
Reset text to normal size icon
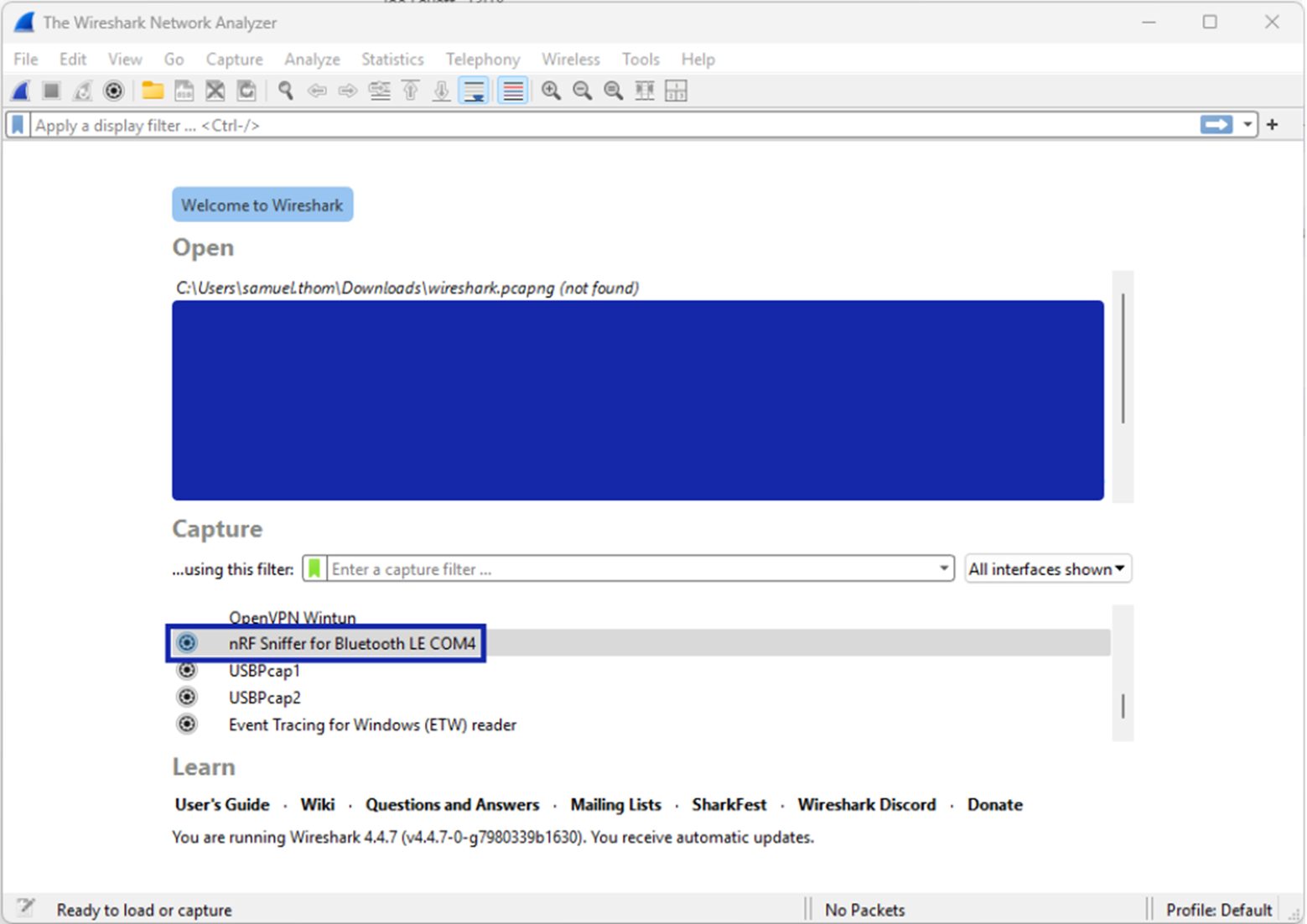pos(614,91)
